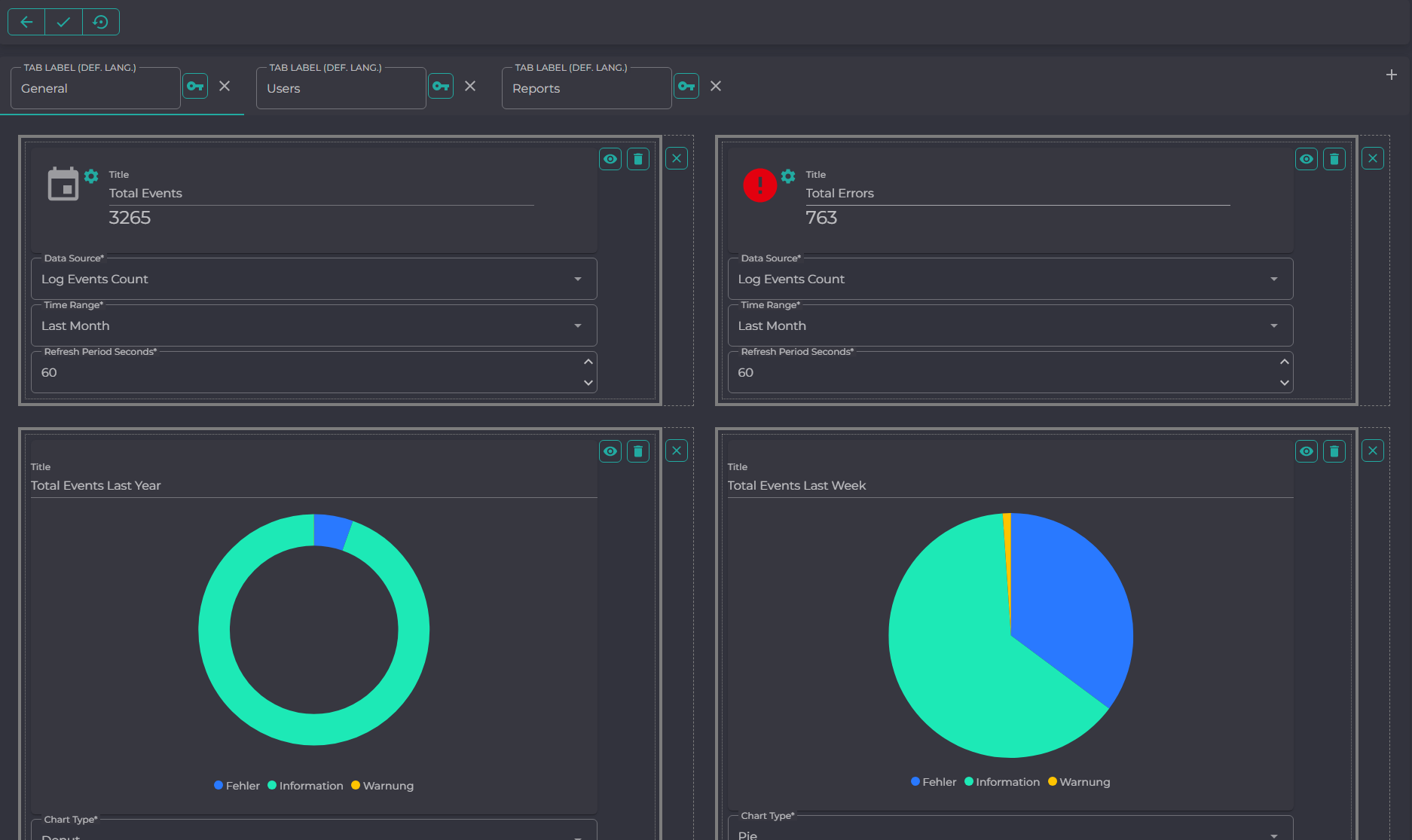Open key permissions for Reports tab

click(686, 86)
